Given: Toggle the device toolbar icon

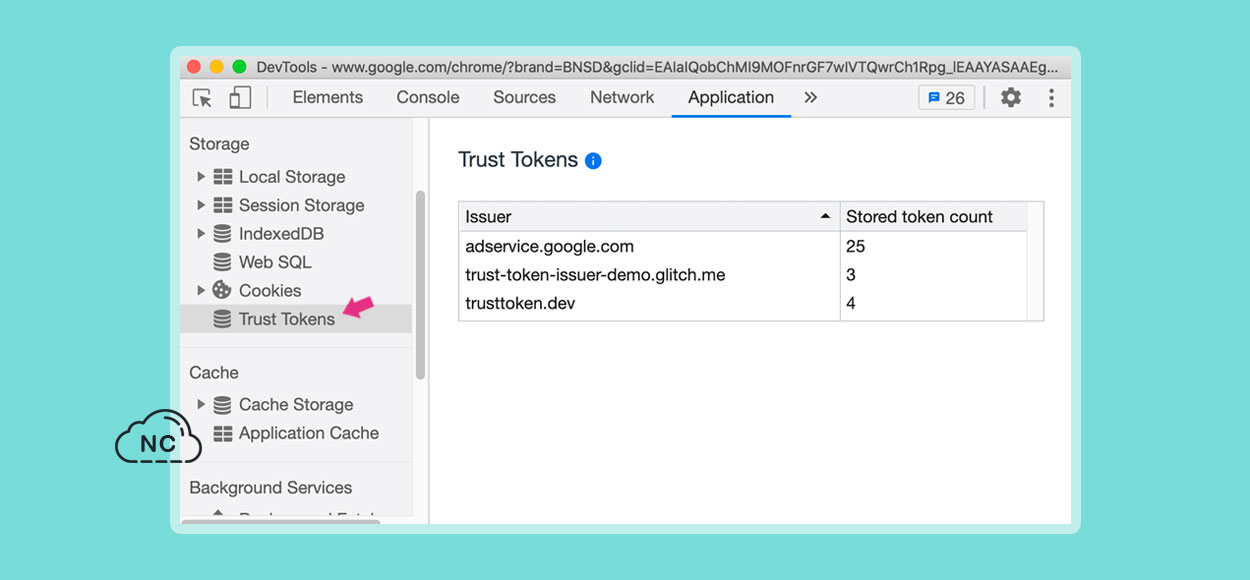Looking at the screenshot, I should (x=240, y=97).
